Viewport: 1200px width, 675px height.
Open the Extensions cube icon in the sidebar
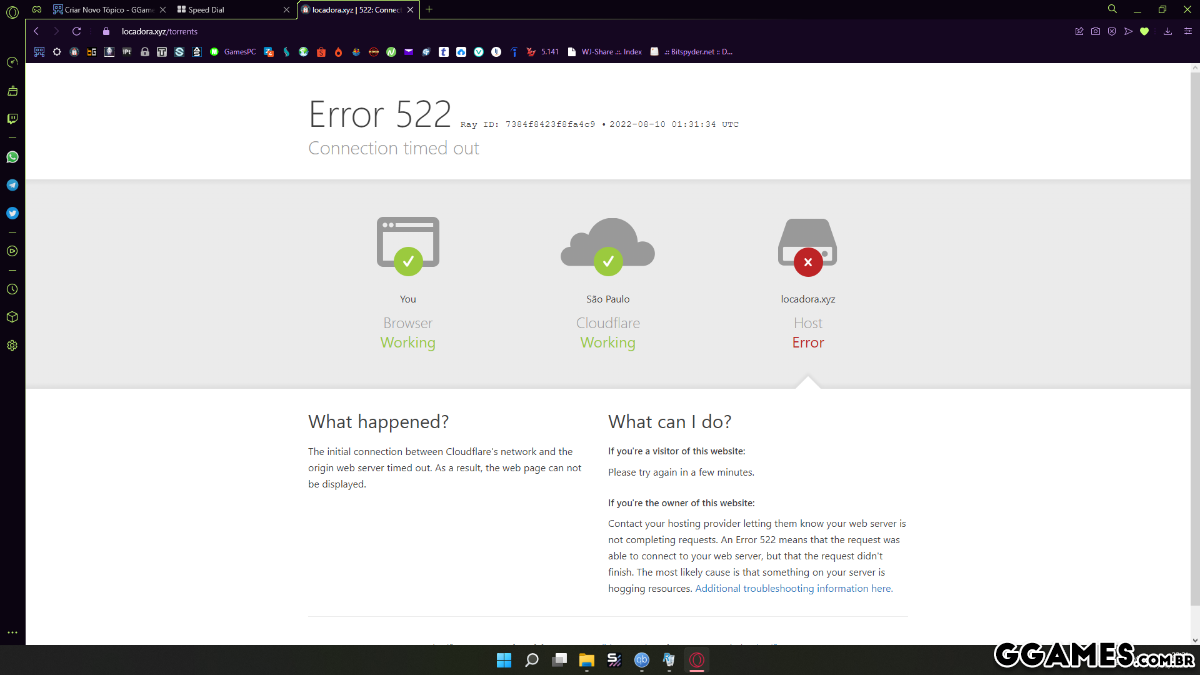(12, 316)
